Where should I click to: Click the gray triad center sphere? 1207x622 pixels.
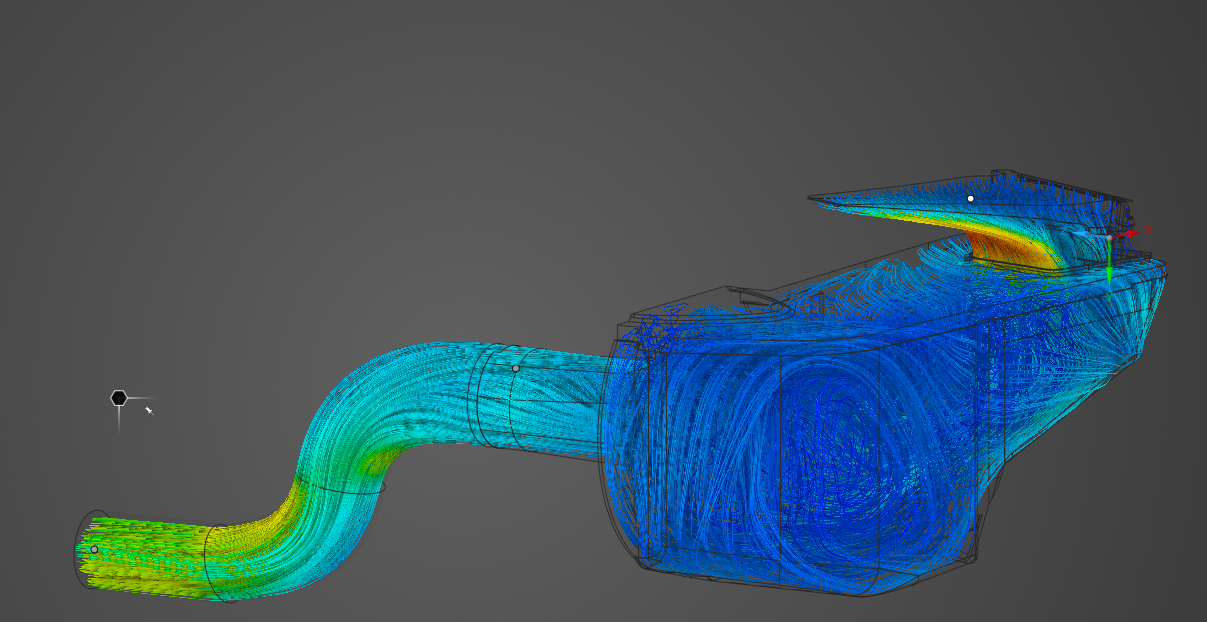1109,237
